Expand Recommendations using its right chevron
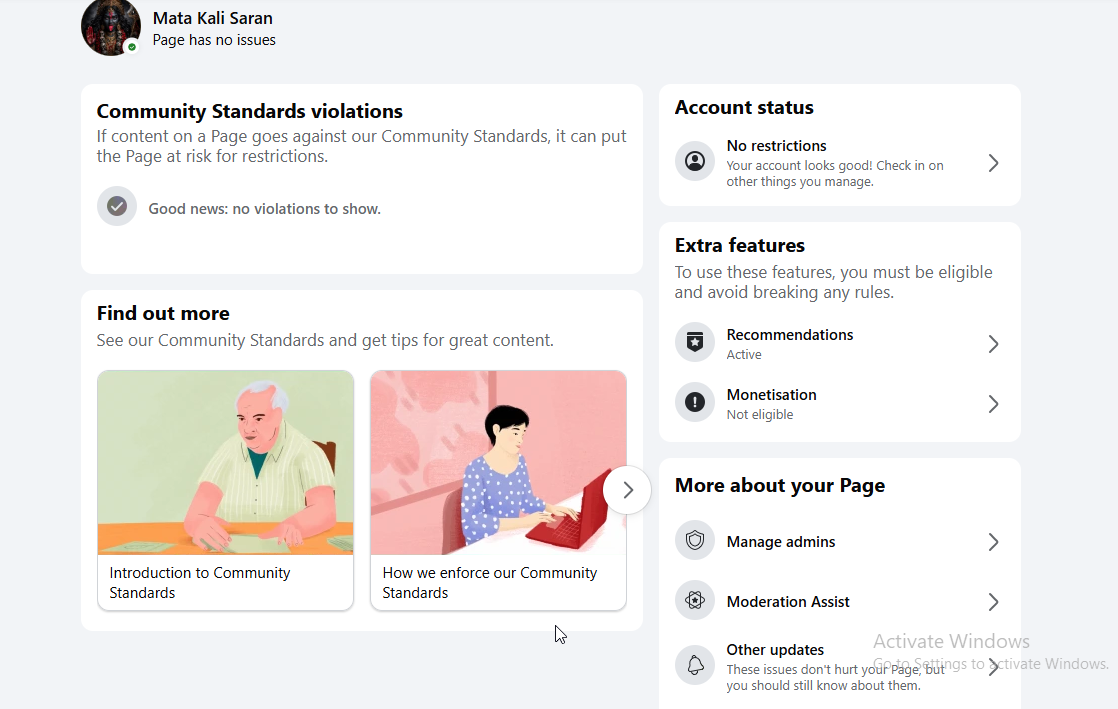The image size is (1118, 709). coord(993,345)
